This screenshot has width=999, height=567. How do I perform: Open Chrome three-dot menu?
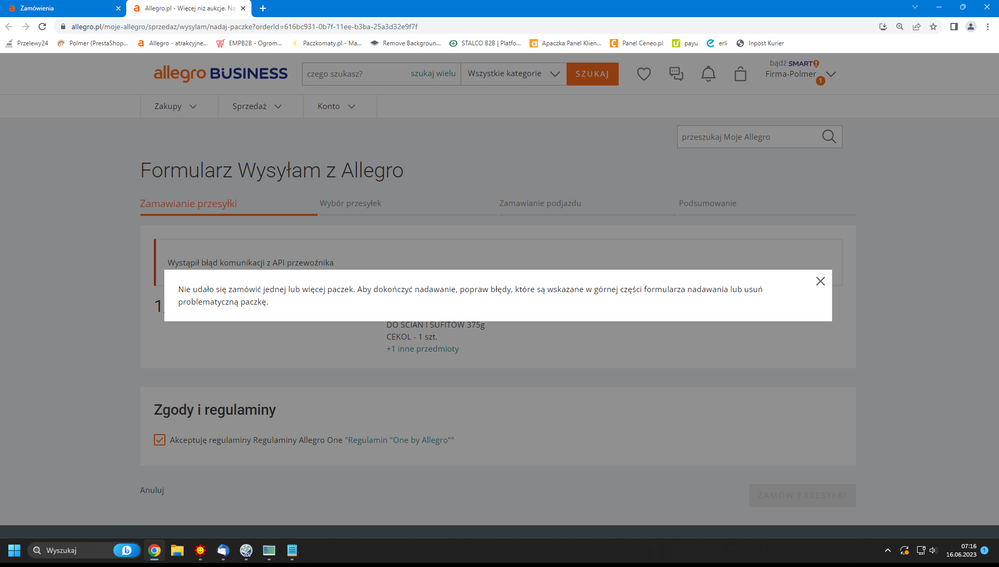pos(988,27)
